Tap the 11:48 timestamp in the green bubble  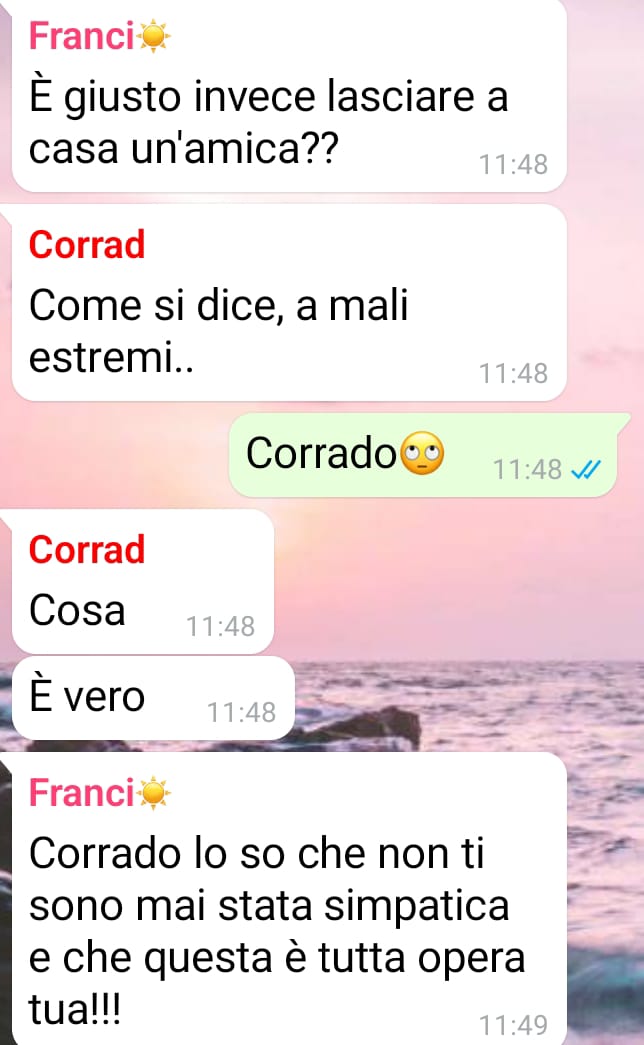point(527,470)
